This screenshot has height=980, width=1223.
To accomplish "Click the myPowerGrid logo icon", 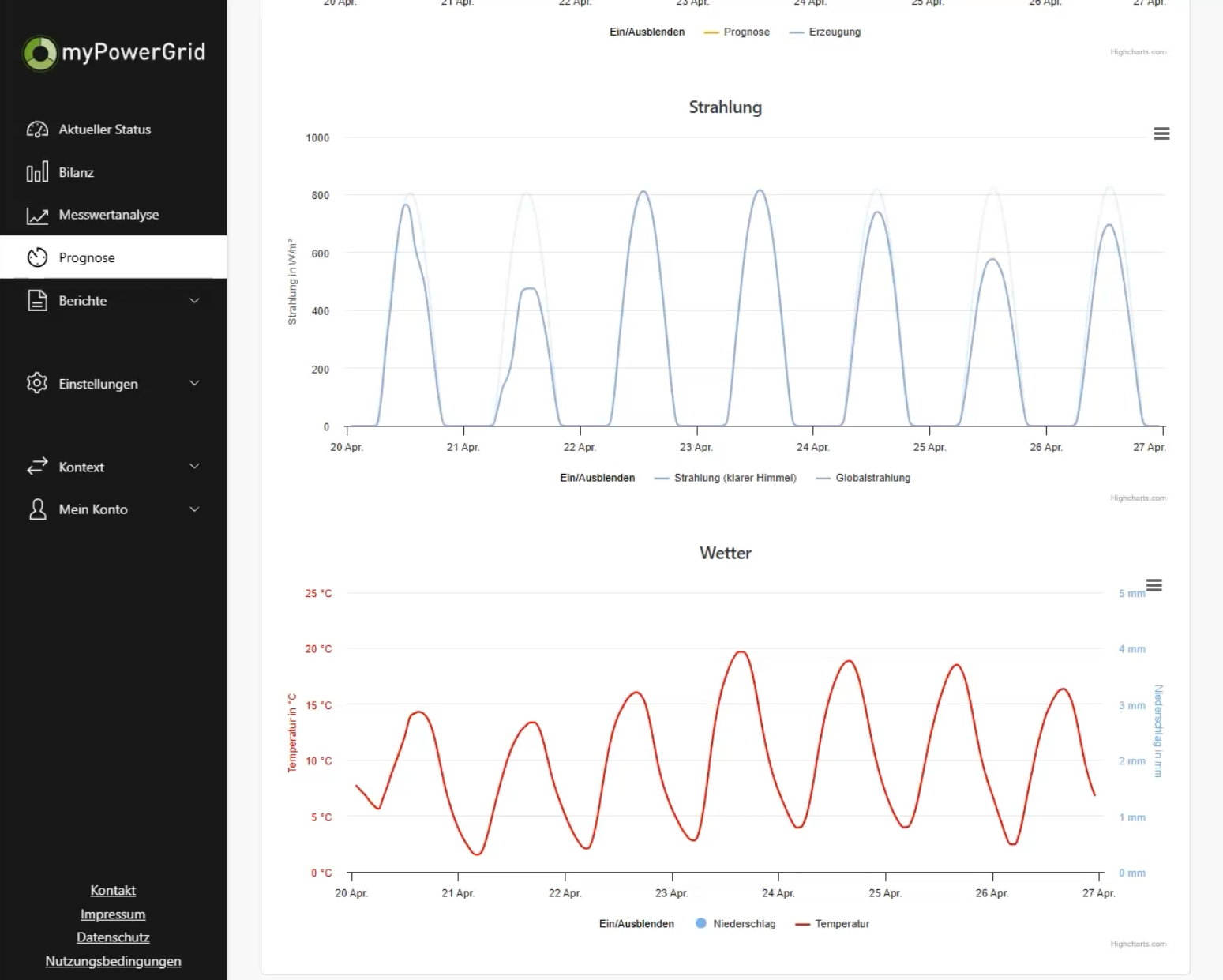I will click(x=39, y=53).
